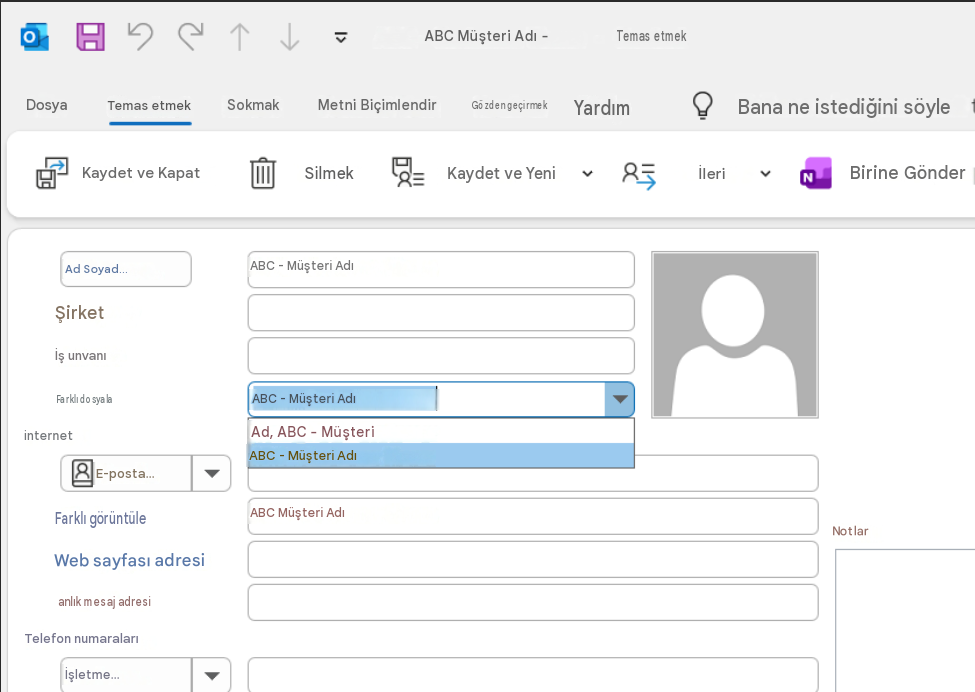This screenshot has height=692, width=975.
Task: Click the OneNote icon
Action: 816,173
